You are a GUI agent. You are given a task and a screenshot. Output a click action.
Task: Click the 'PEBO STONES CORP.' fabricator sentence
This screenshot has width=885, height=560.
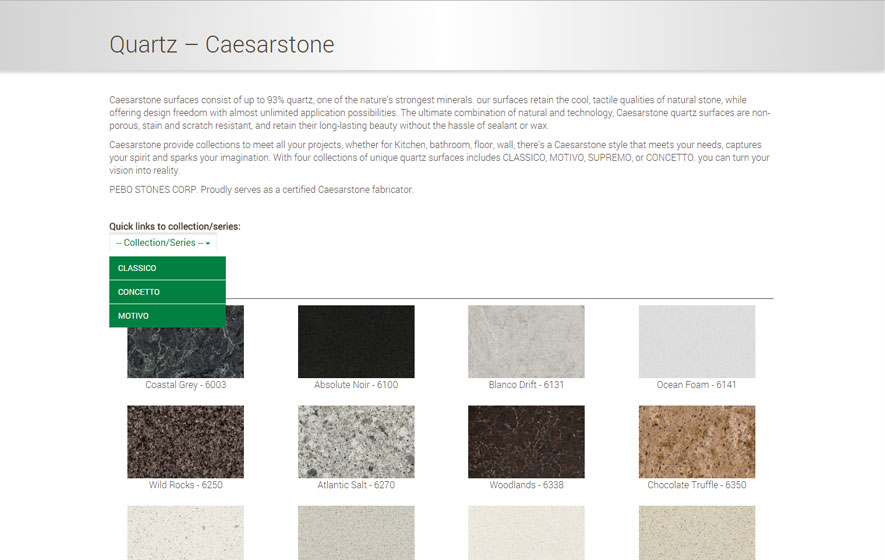pyautogui.click(x=261, y=190)
